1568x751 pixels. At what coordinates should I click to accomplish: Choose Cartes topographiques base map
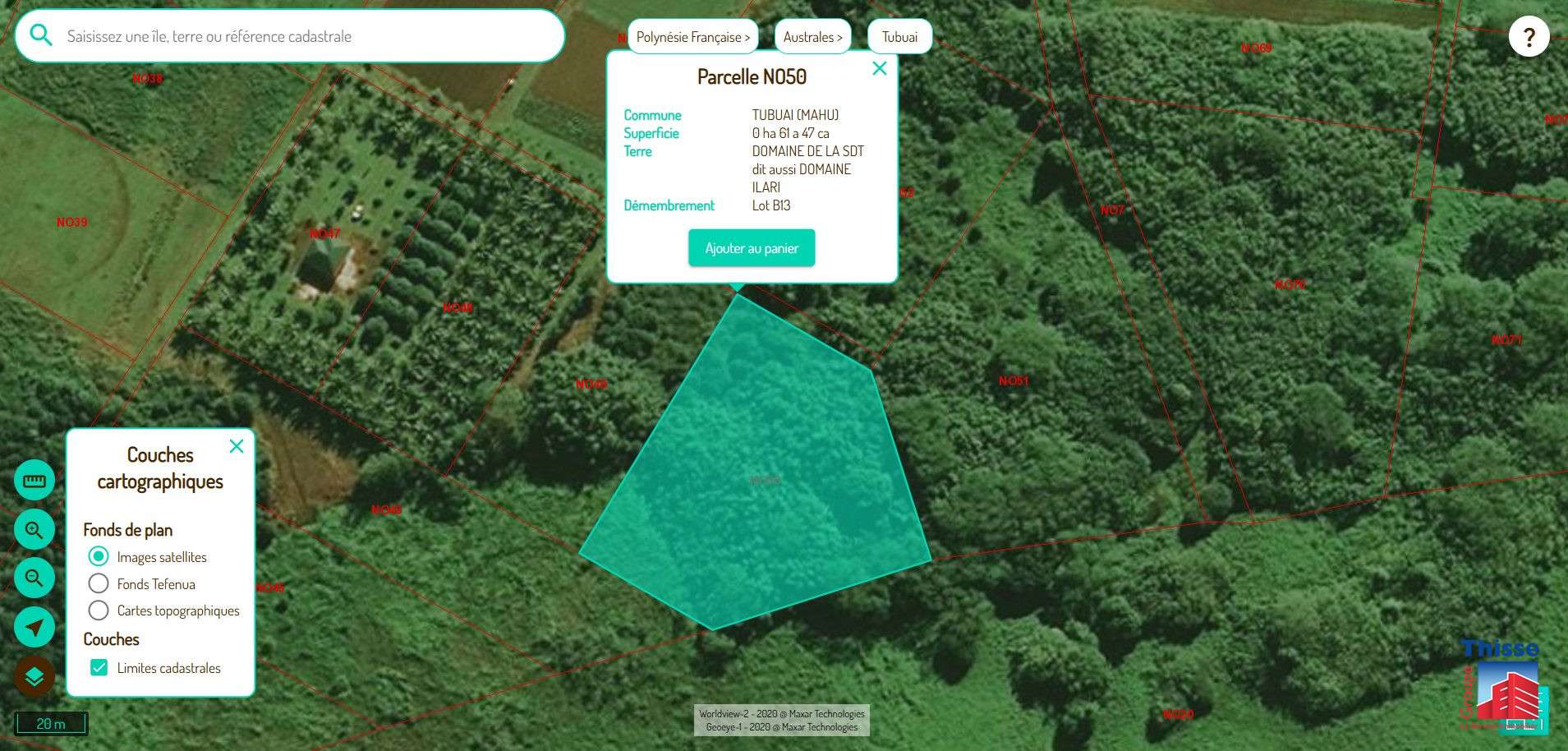click(x=99, y=610)
